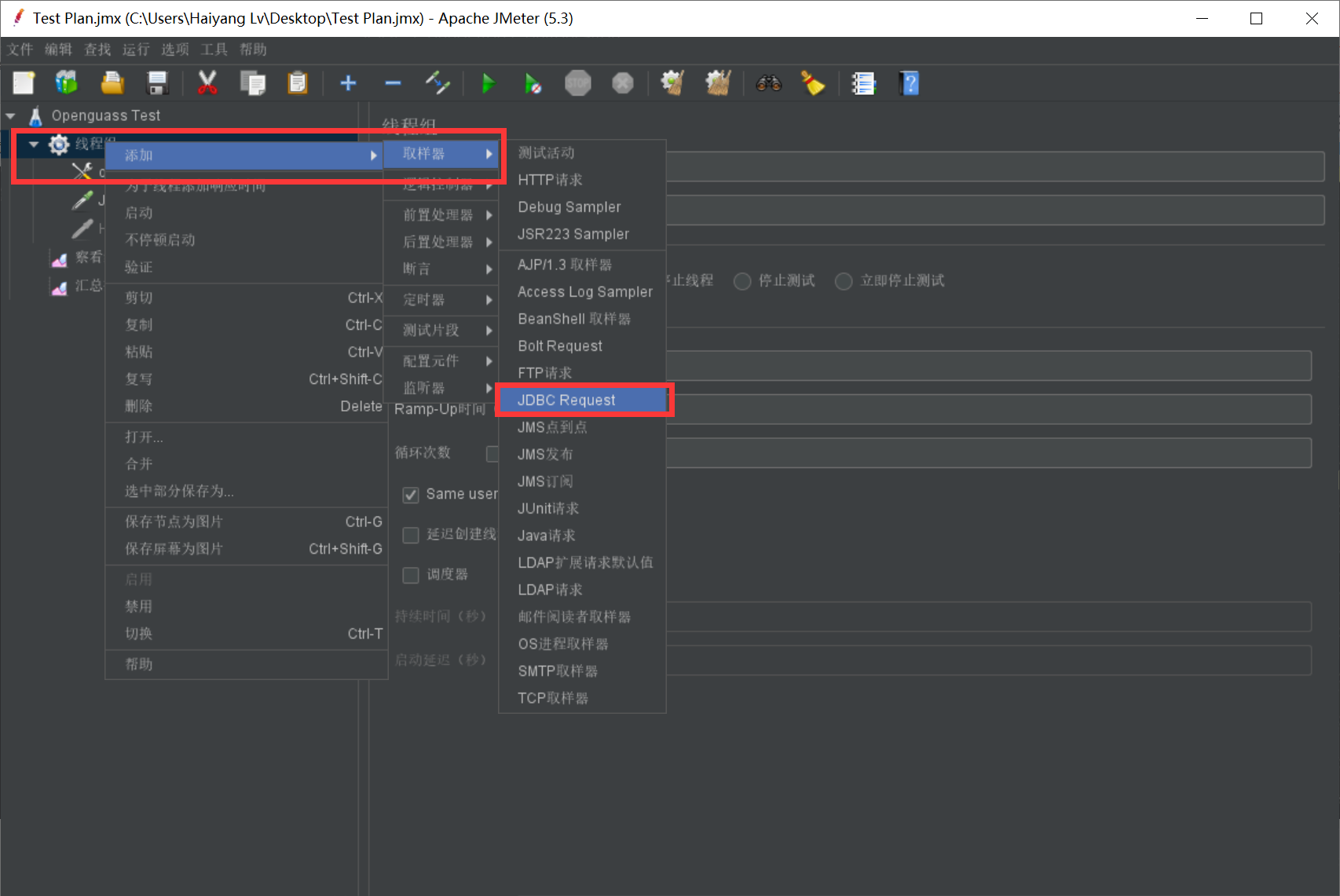The image size is (1340, 896).
Task: Click the New test plan icon
Action: 24,82
